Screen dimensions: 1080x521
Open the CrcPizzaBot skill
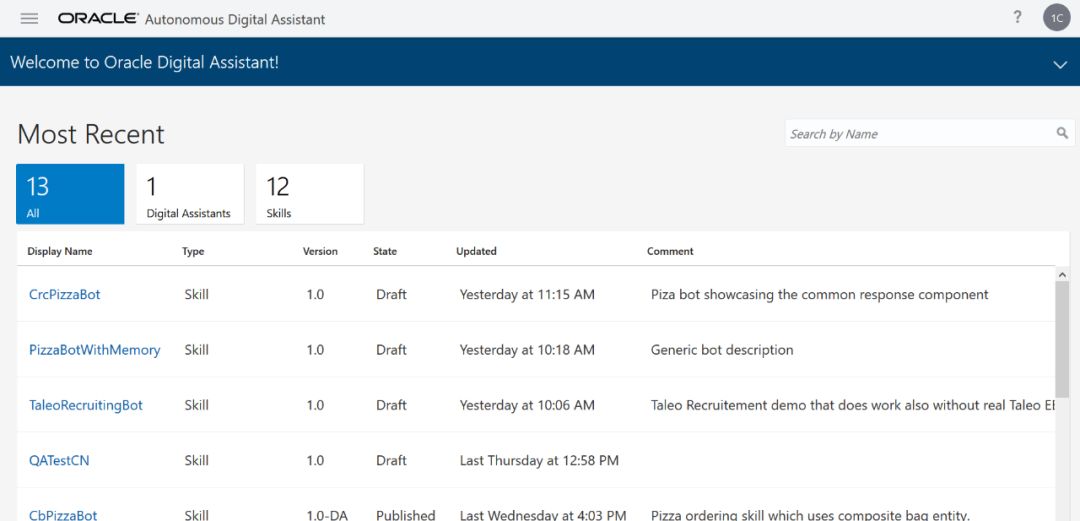(x=65, y=294)
